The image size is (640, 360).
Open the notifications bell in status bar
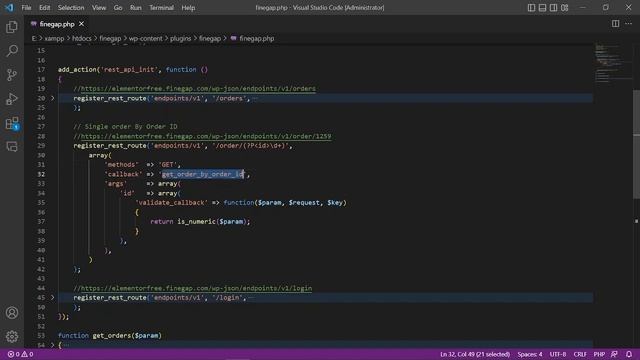(629, 354)
